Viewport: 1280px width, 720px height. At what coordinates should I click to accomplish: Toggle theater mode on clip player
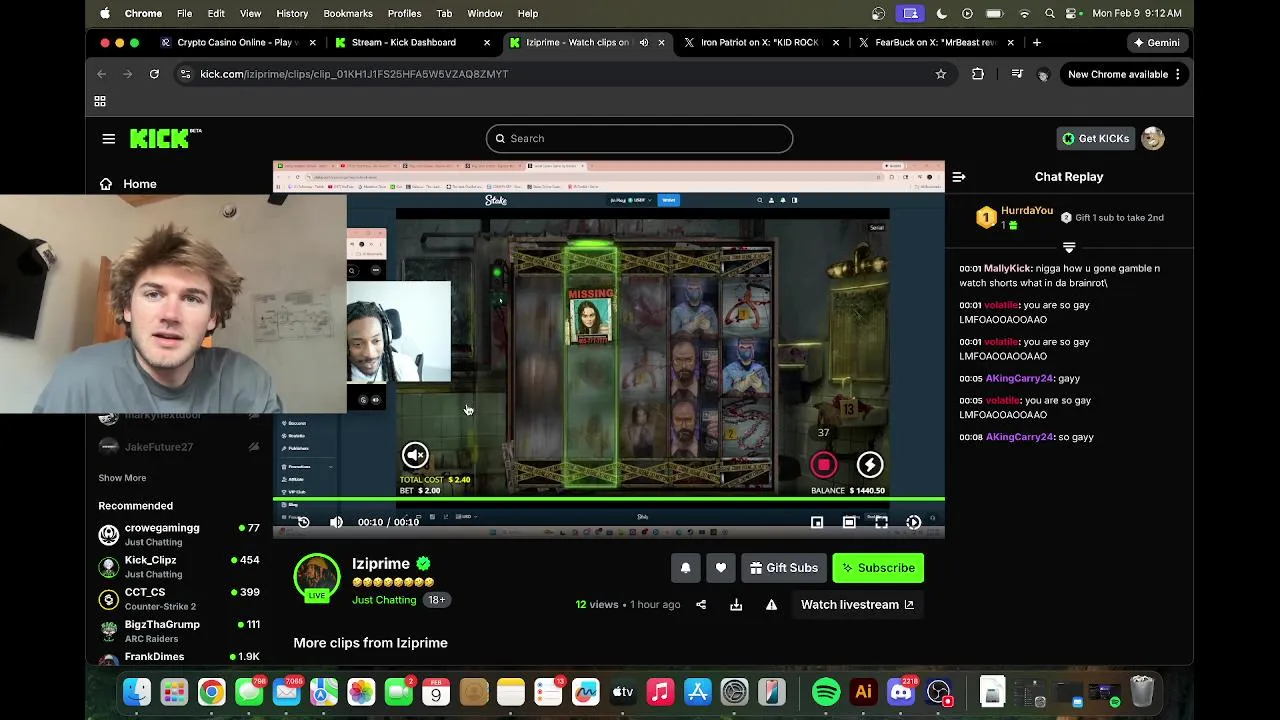849,522
